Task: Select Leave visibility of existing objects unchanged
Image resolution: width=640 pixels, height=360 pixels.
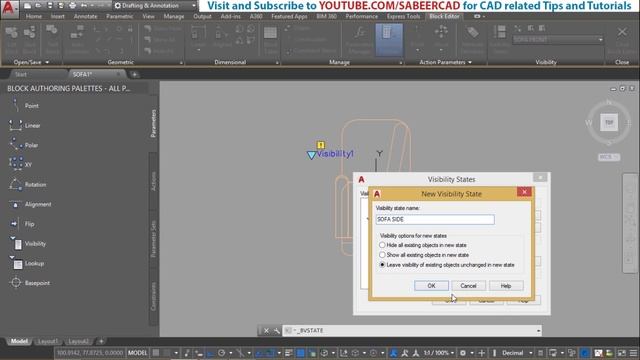Action: 382,265
